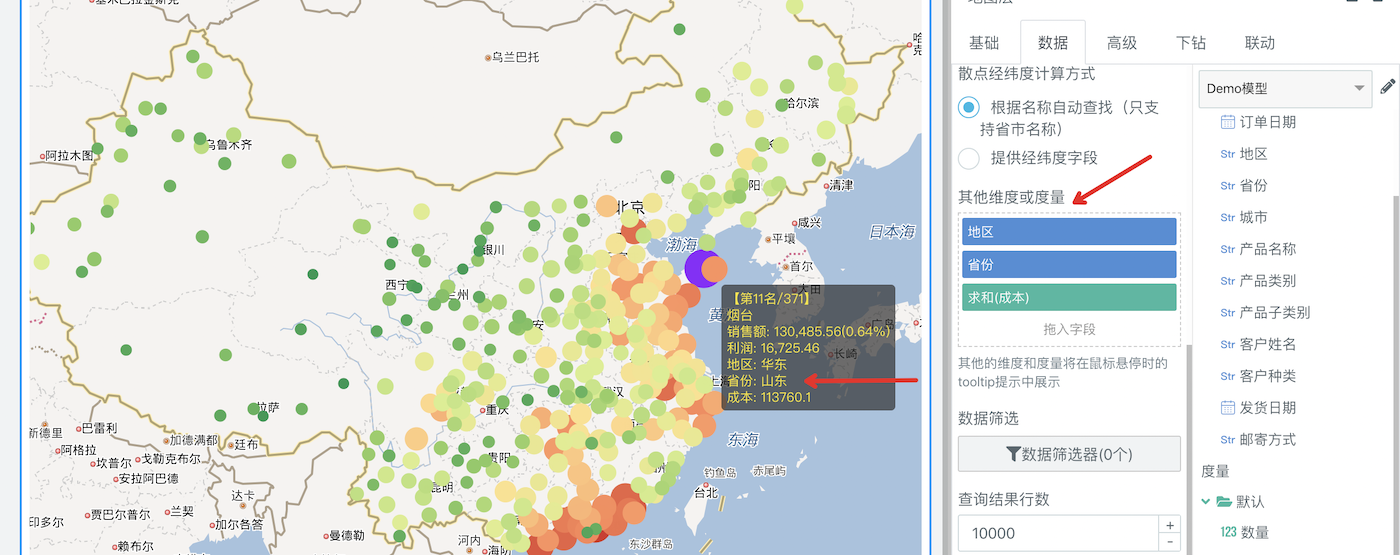Select the 产品名称 field name
This screenshot has width=1400, height=555.
tap(1268, 249)
